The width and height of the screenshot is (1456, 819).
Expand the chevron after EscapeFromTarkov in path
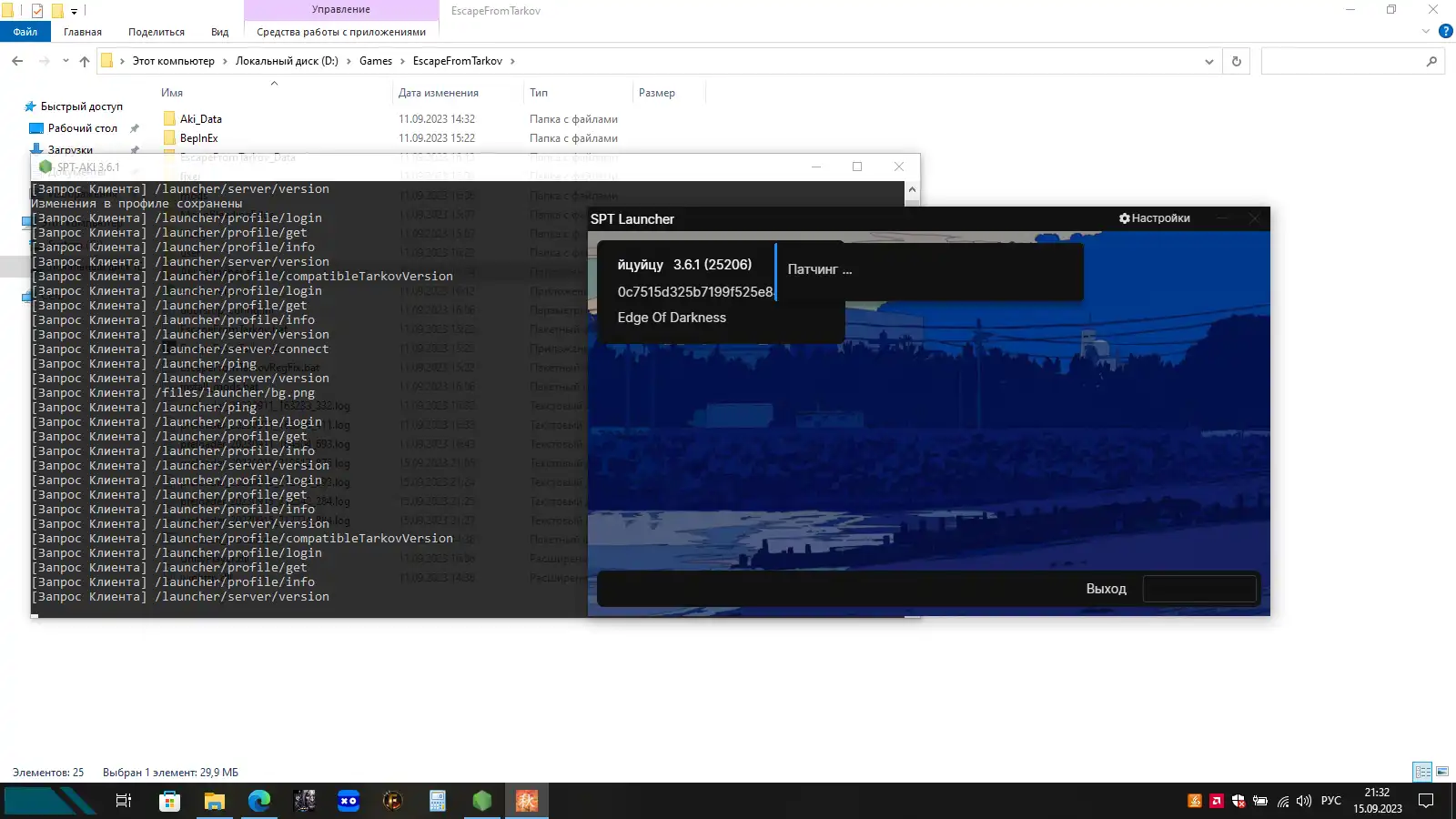(512, 61)
